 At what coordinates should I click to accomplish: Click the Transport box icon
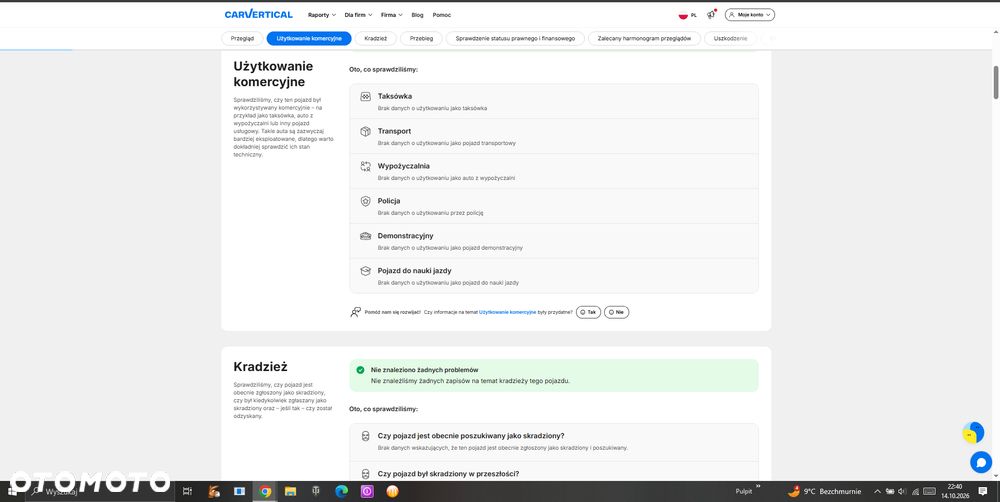point(365,131)
